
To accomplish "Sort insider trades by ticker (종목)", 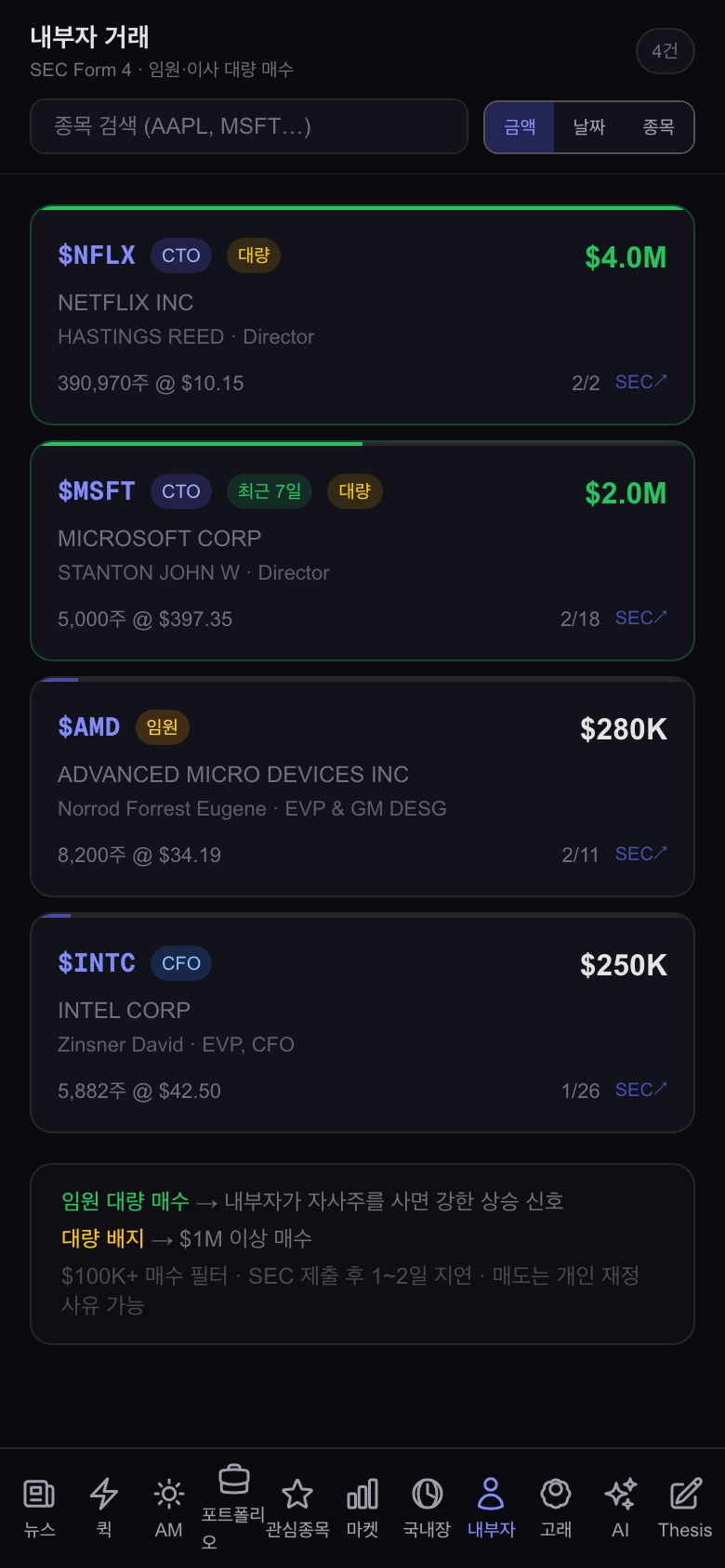I will point(658,126).
